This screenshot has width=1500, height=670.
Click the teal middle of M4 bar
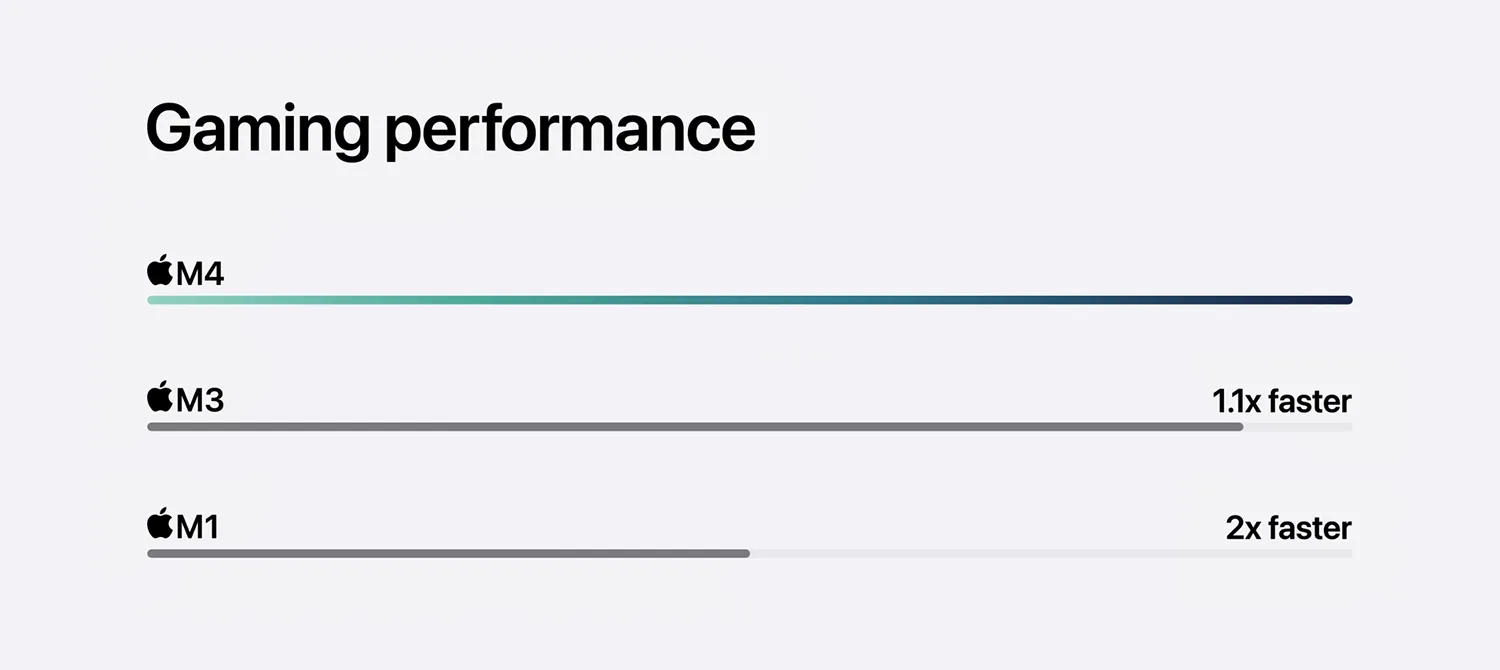coord(750,300)
